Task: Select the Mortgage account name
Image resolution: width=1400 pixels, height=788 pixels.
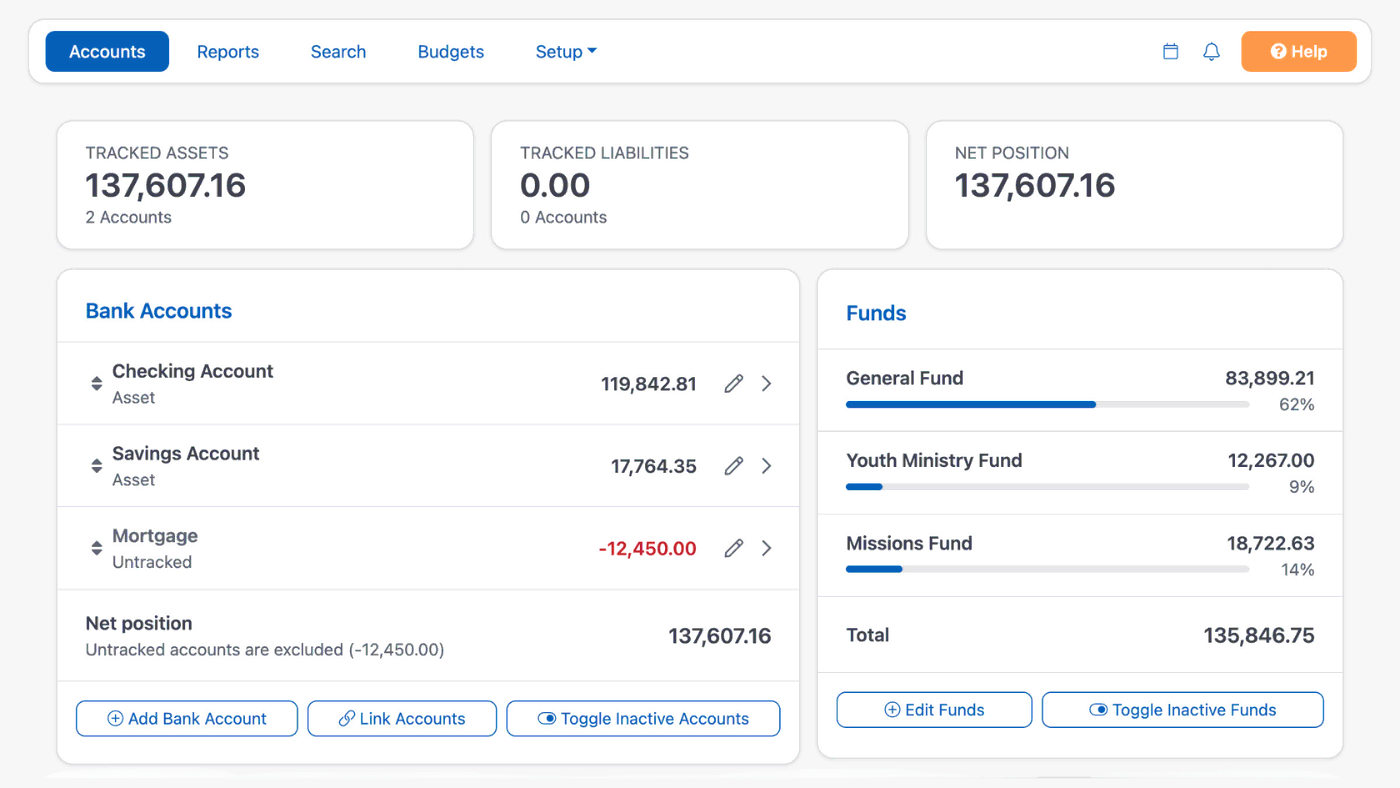Action: pos(155,536)
